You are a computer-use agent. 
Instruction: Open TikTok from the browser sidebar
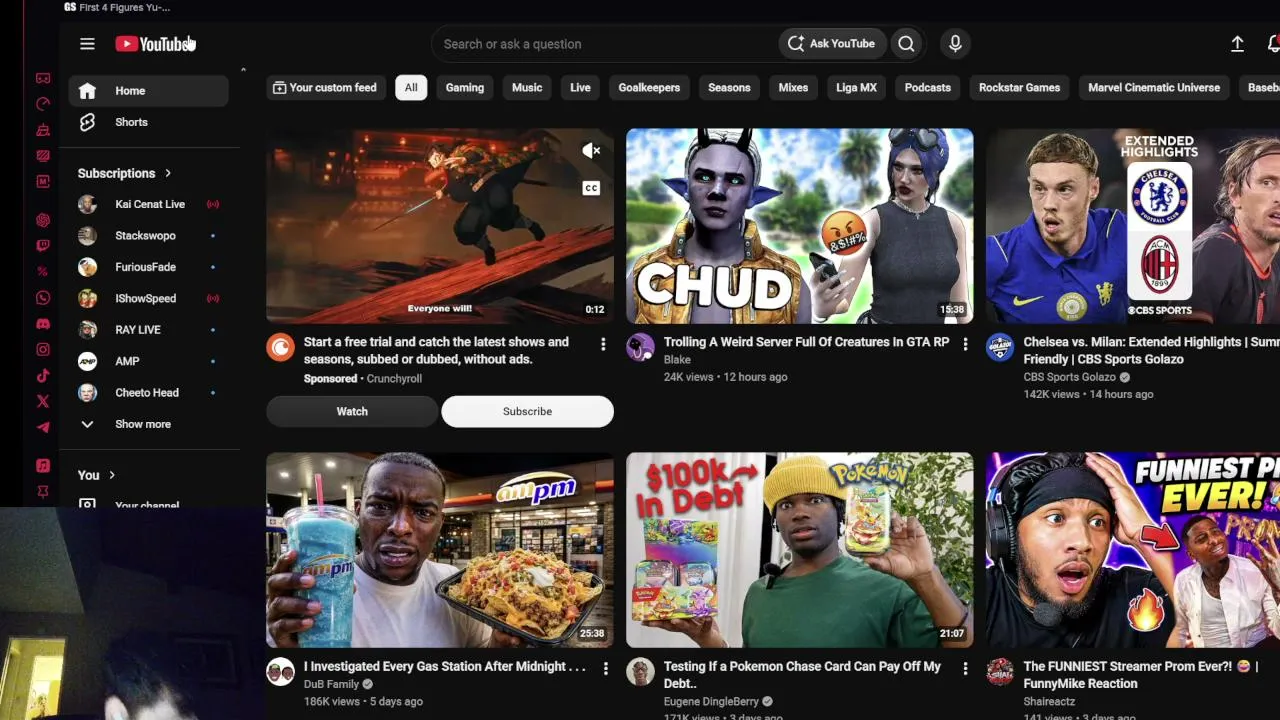[x=43, y=376]
